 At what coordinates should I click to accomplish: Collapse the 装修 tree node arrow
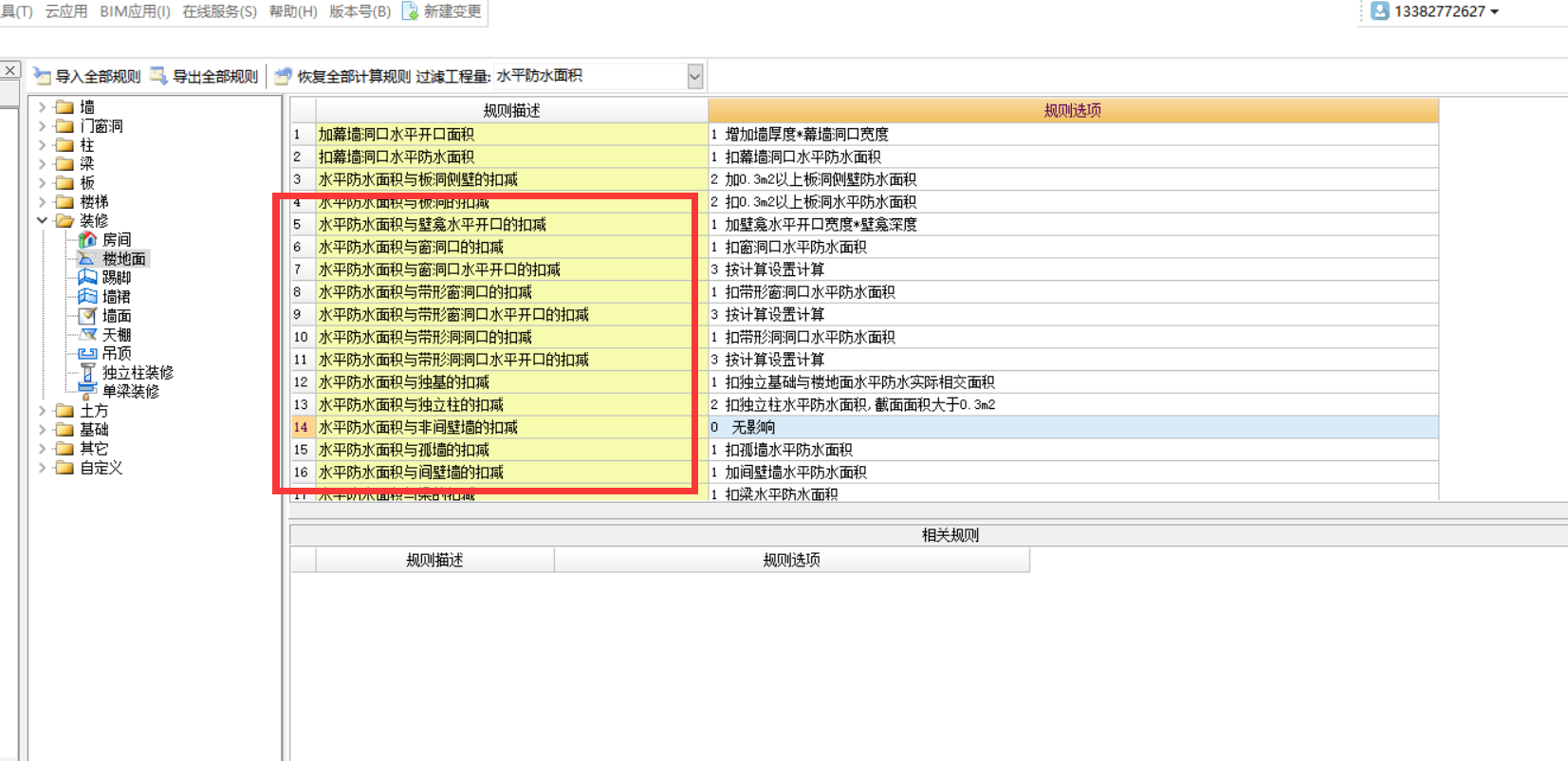coord(42,220)
